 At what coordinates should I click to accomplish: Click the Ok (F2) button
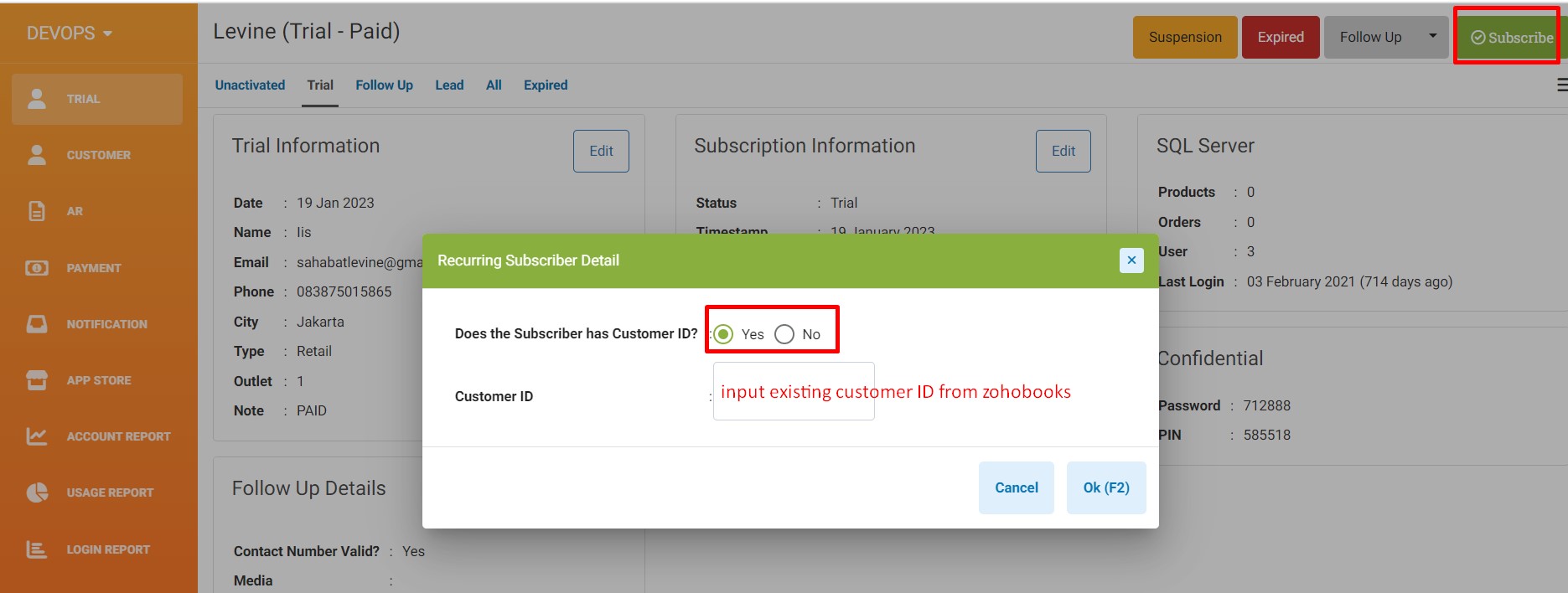click(1106, 487)
